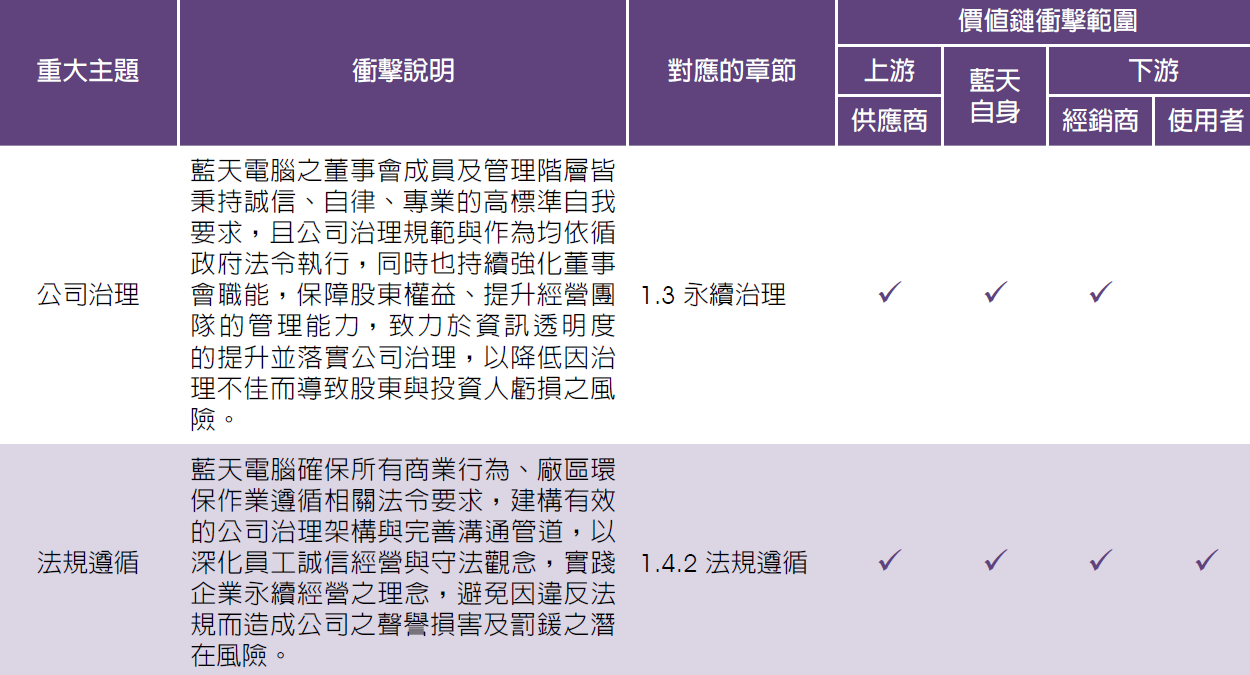This screenshot has height=675, width=1250.
Task: Click the 藍天自身 header cell
Action: (x=995, y=96)
